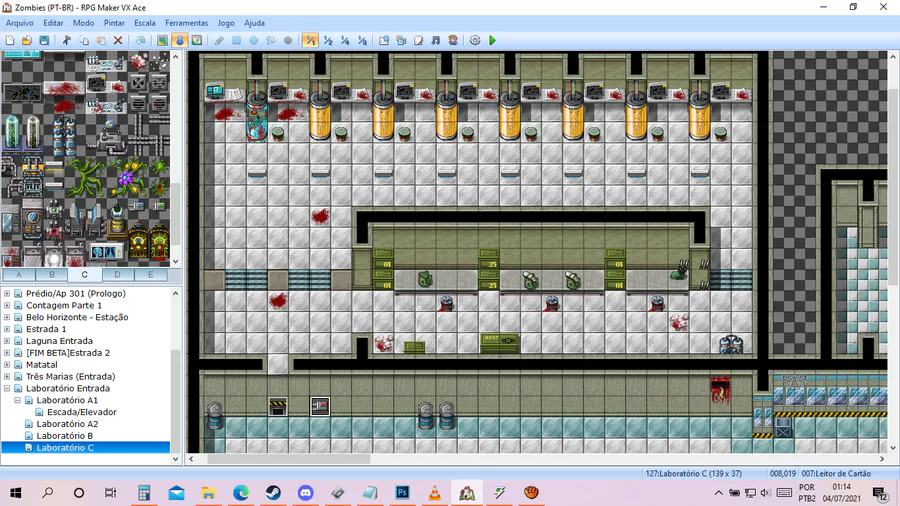The width and height of the screenshot is (900, 506).
Task: Expand the Laguna Entrada map node
Action: pyautogui.click(x=7, y=341)
